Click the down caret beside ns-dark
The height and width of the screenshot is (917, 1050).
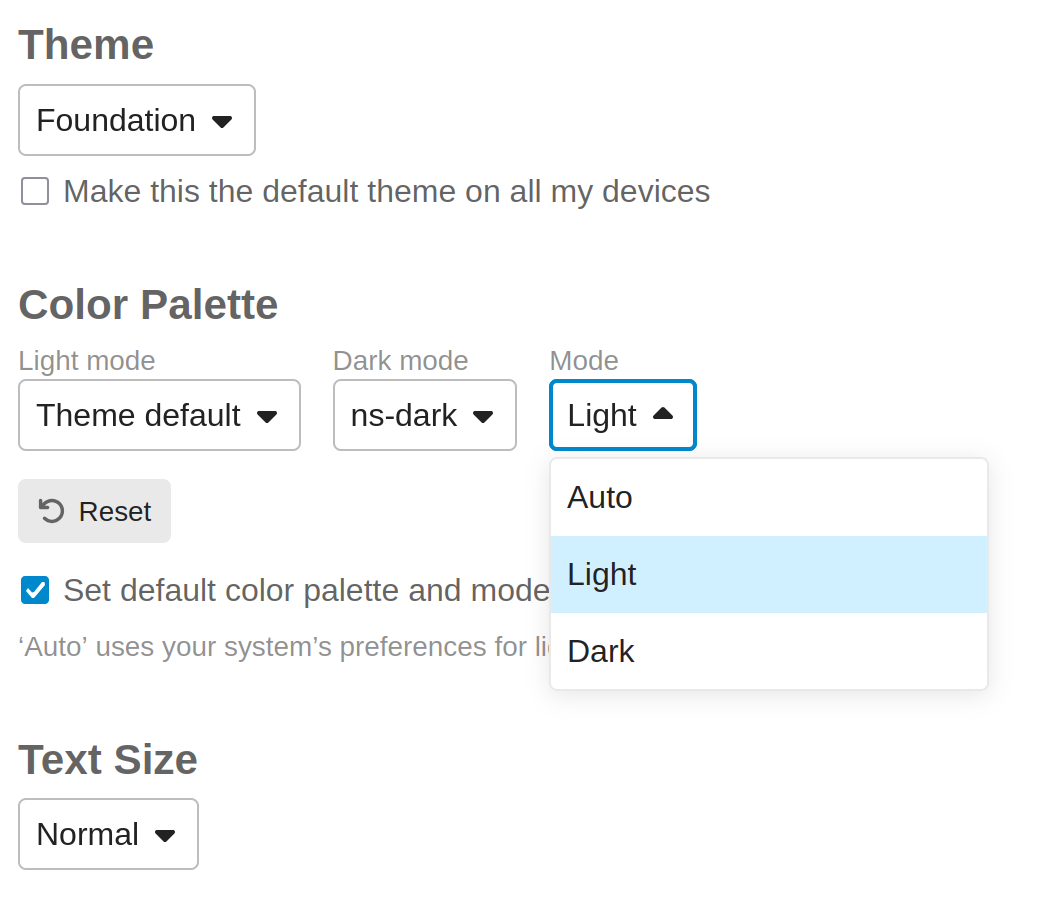483,416
